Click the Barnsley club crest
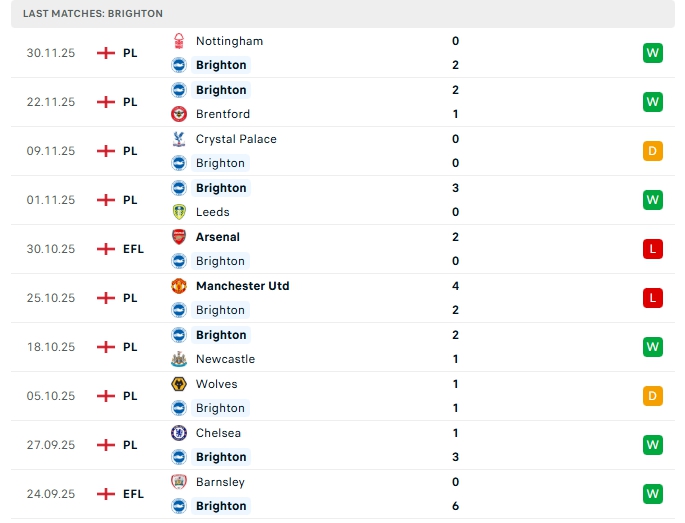The image size is (685, 523). click(x=178, y=482)
